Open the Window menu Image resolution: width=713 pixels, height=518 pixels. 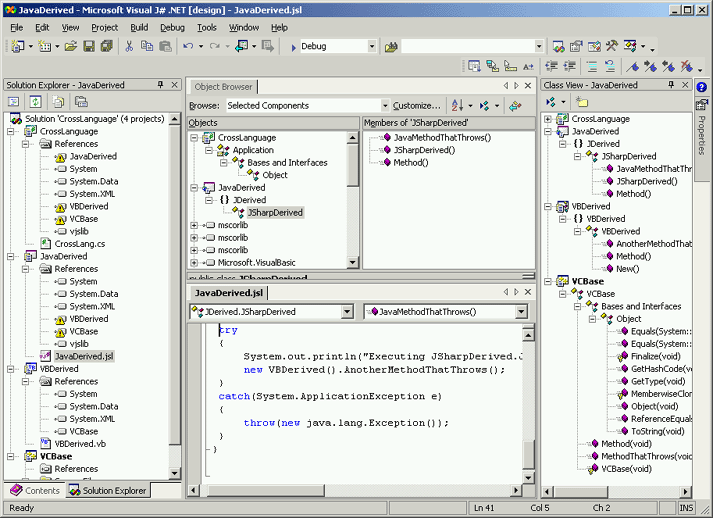pos(244,28)
